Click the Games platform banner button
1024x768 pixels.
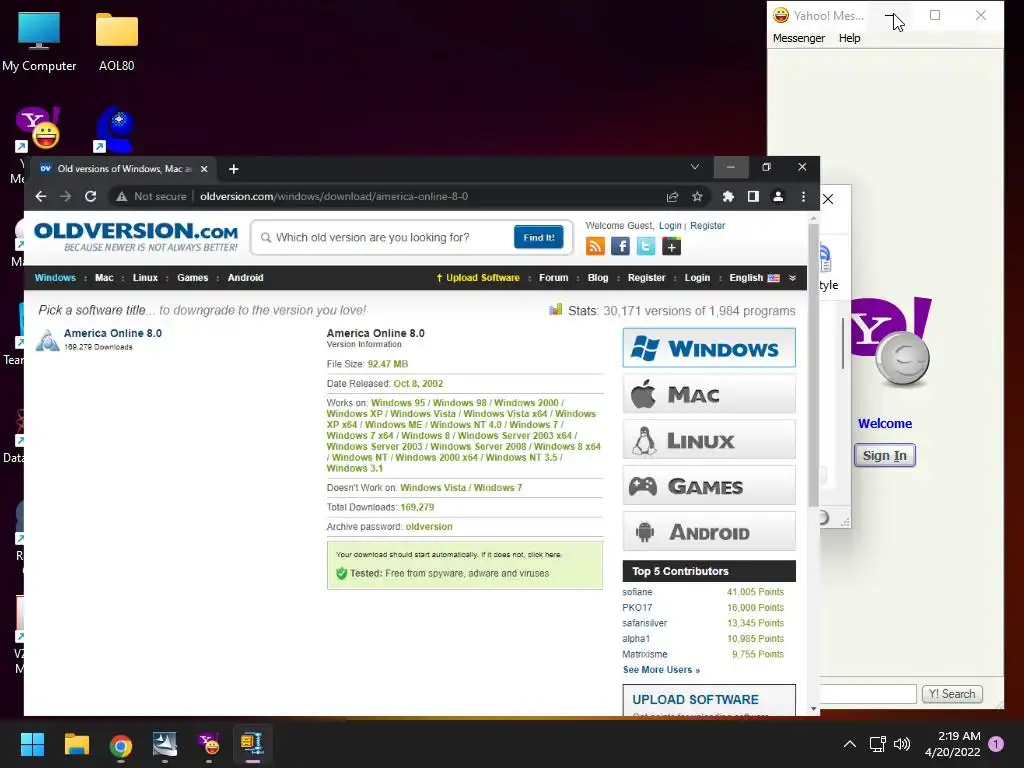click(x=709, y=485)
